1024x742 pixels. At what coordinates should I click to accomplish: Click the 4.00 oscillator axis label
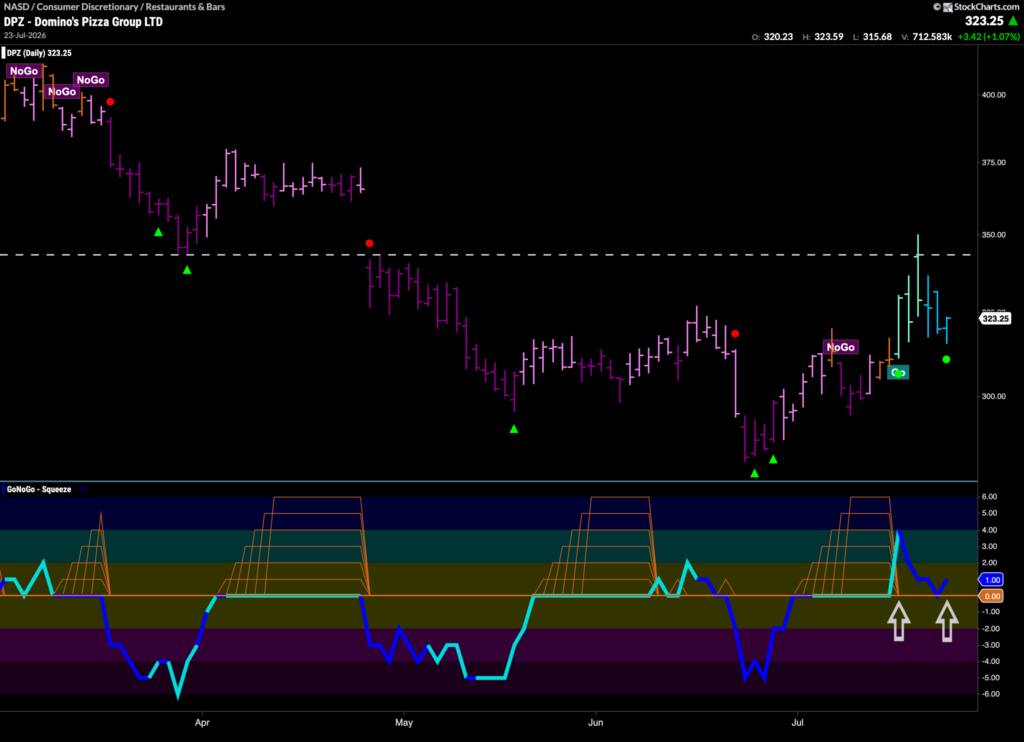(989, 530)
